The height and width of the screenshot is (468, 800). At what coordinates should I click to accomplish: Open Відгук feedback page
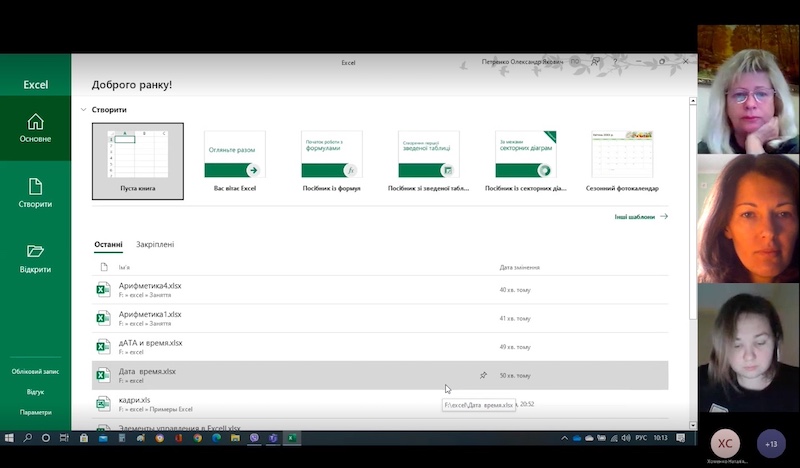point(35,392)
